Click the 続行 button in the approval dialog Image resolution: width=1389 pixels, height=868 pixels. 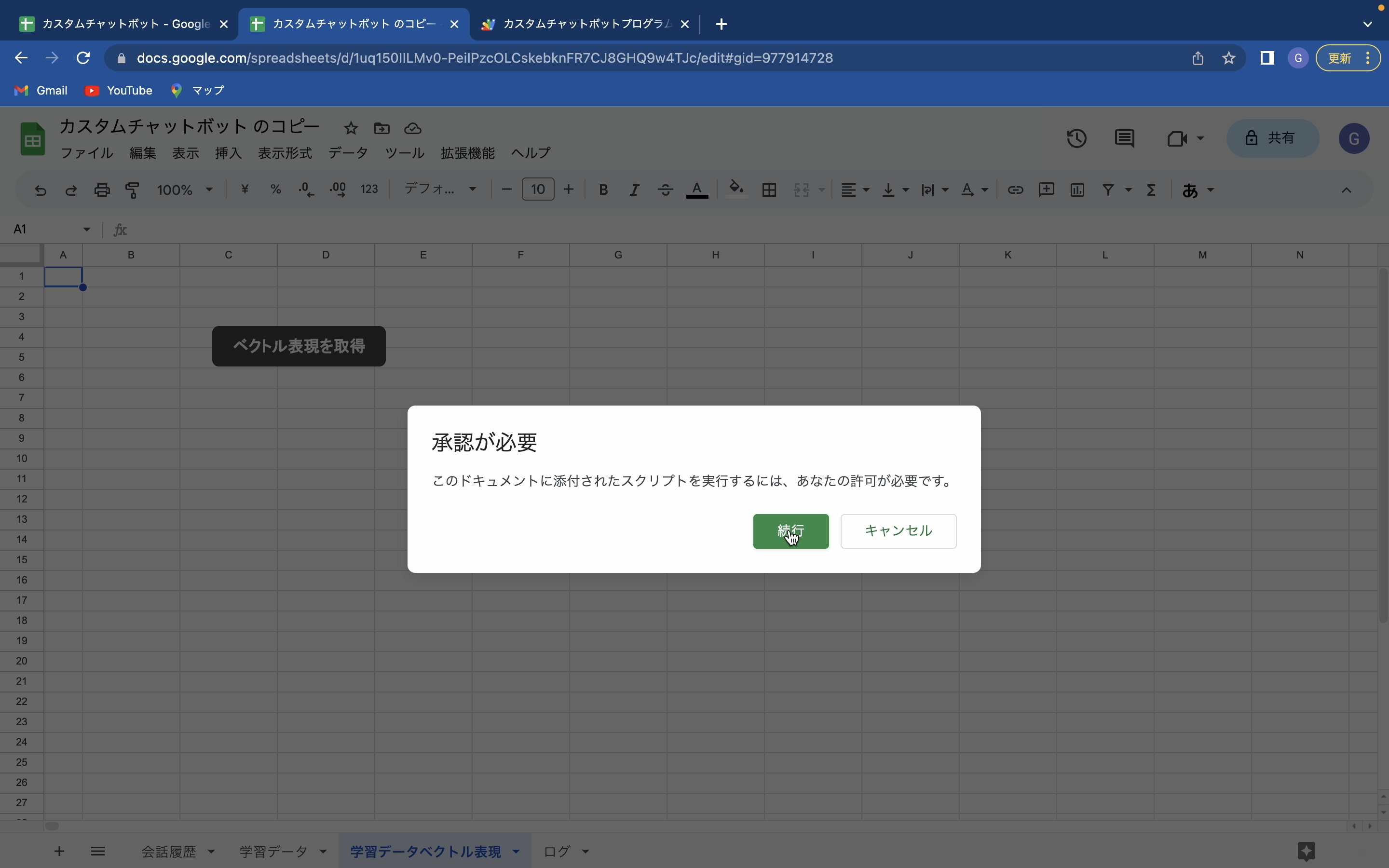tap(791, 531)
